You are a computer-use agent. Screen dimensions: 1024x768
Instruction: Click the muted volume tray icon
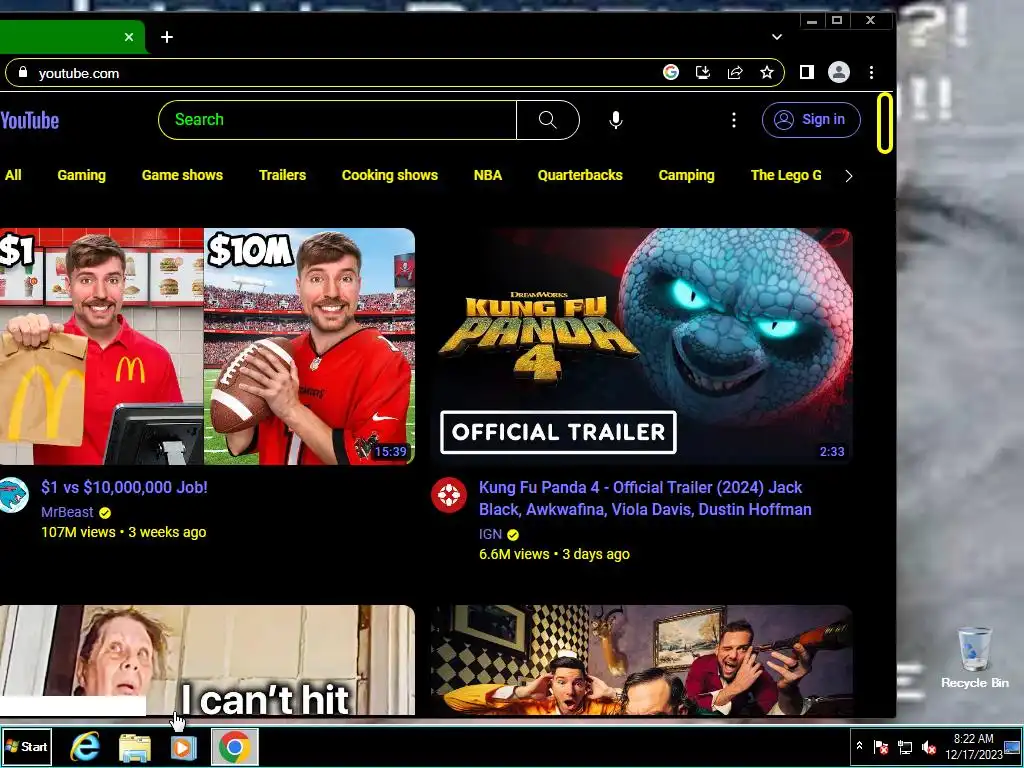point(928,746)
